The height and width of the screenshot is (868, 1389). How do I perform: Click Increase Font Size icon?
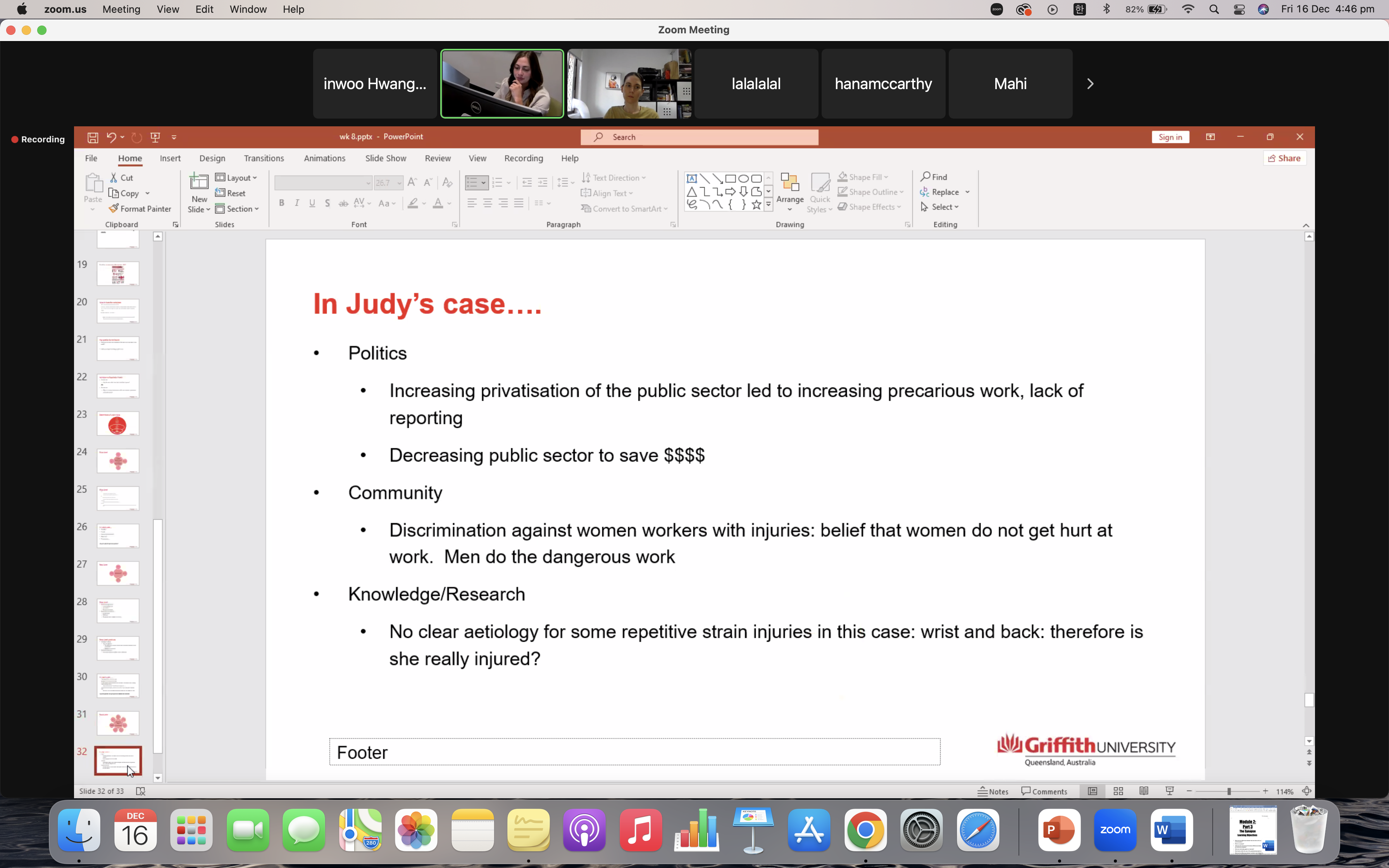pyautogui.click(x=412, y=183)
